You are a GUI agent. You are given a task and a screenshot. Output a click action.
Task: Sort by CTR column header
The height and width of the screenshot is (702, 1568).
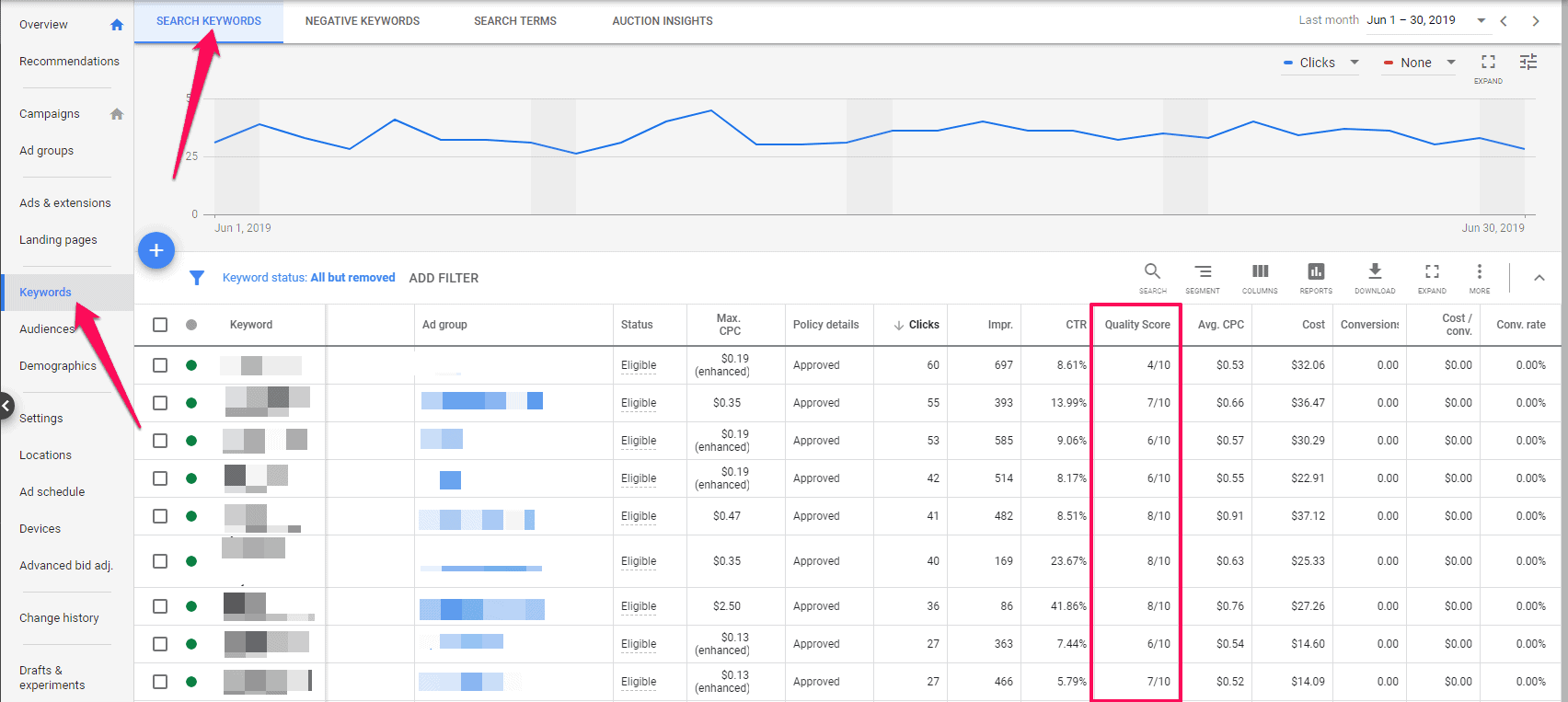1076,325
